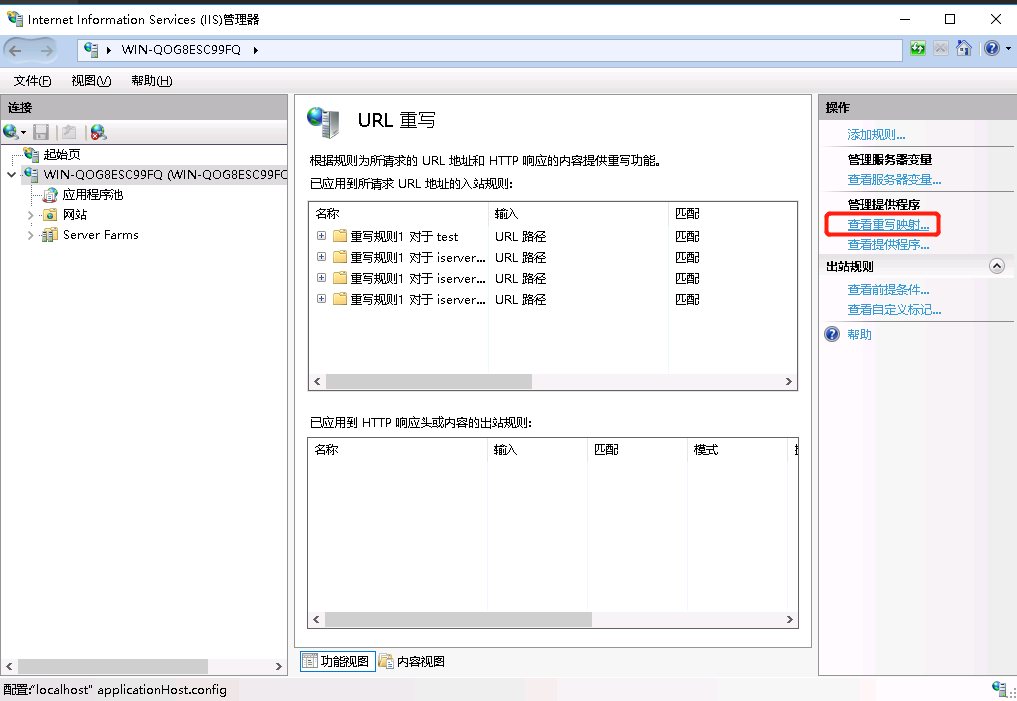
Task: Open dropdown arrow after server name breadcrumb
Action: [256, 50]
